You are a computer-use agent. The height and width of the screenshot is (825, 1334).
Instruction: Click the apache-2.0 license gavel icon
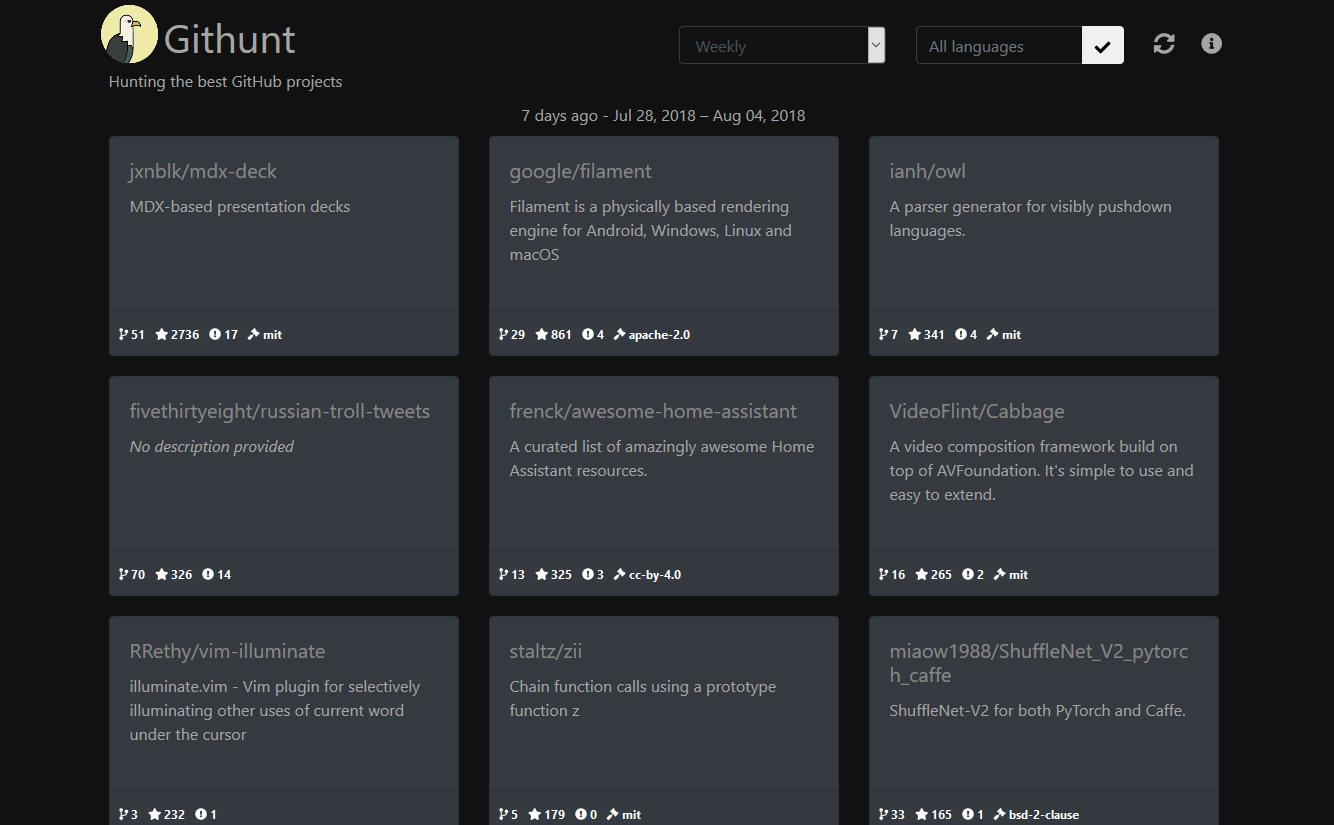click(620, 335)
